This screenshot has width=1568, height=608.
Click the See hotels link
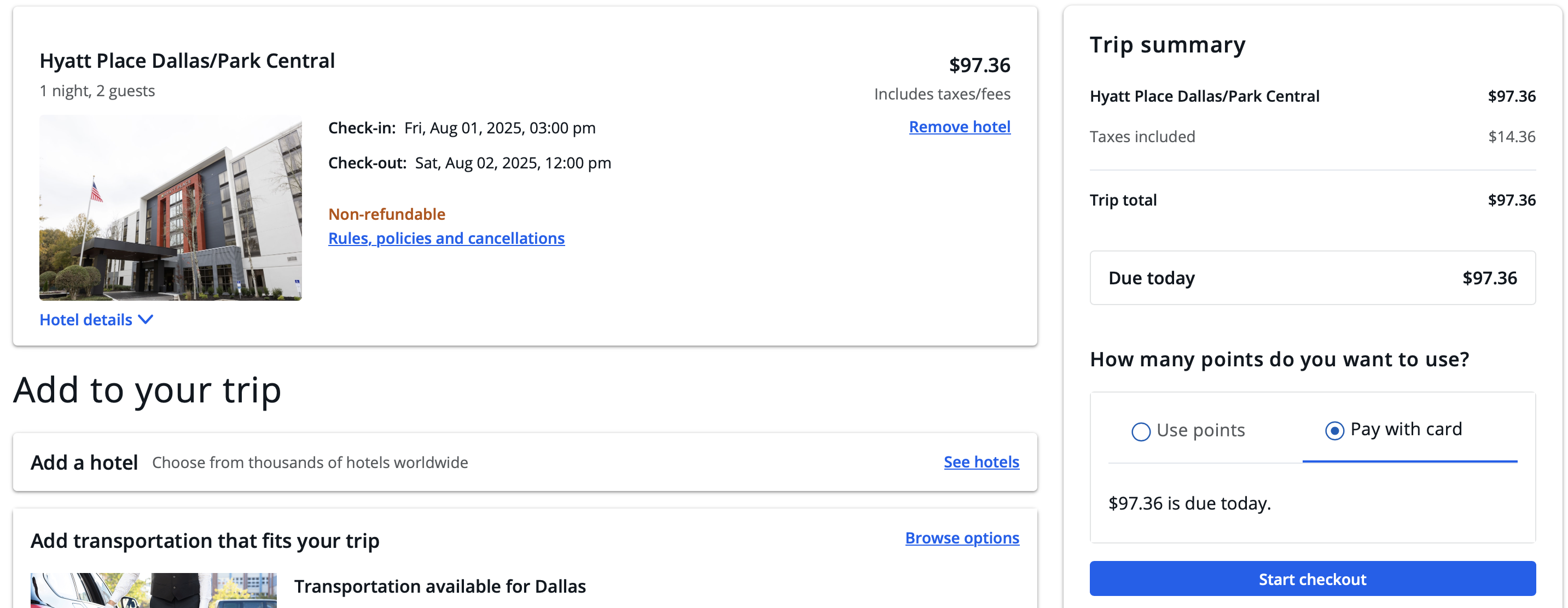click(x=981, y=462)
